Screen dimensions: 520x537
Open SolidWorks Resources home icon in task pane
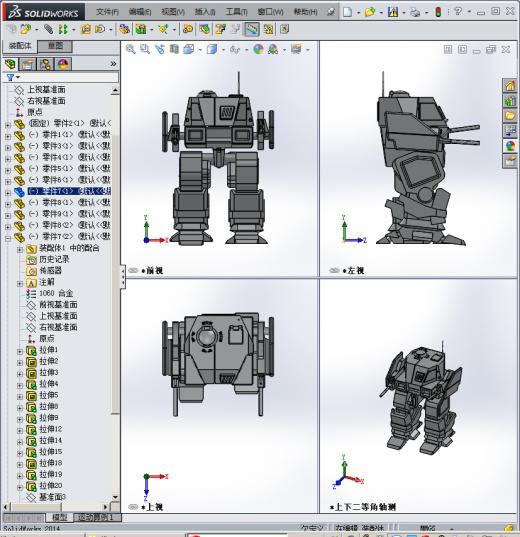pyautogui.click(x=510, y=86)
